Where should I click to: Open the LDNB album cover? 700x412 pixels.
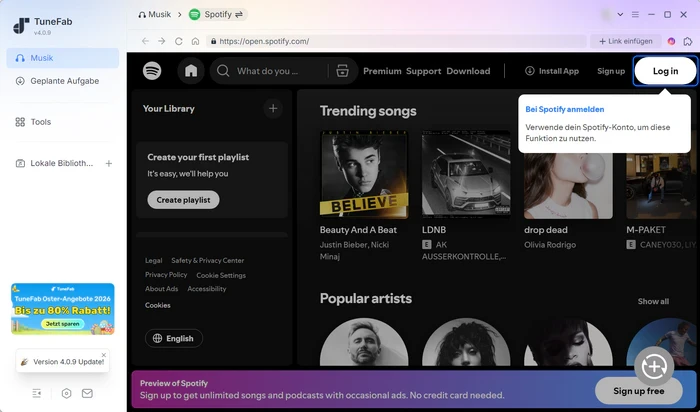click(466, 175)
